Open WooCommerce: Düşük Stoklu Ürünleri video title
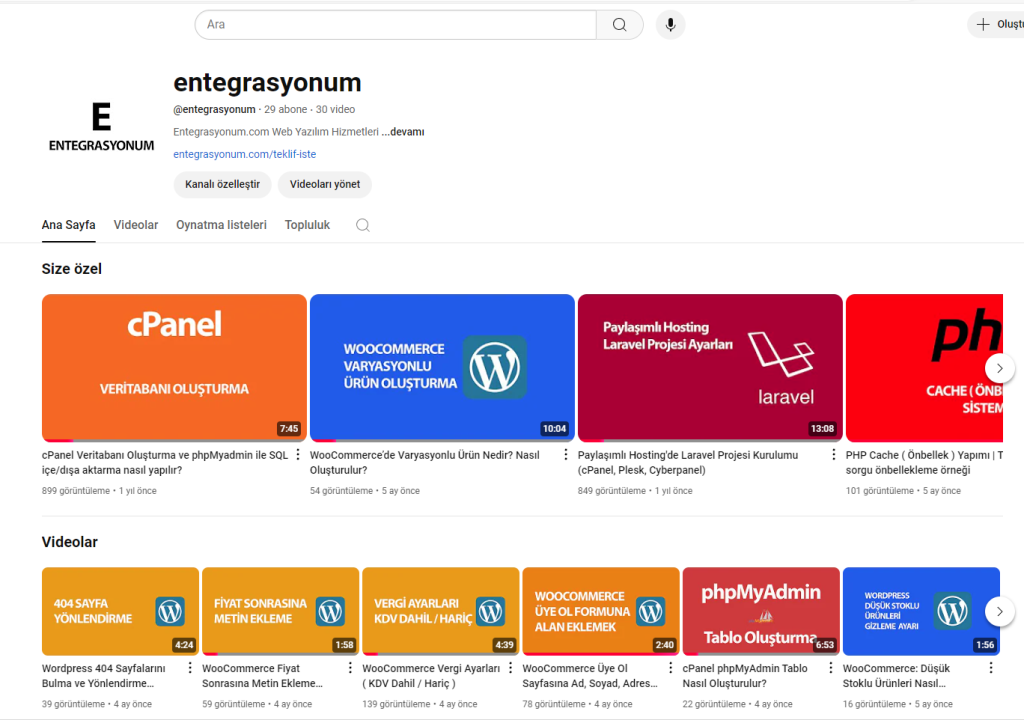Screen dimensions: 1024x720 [896, 676]
